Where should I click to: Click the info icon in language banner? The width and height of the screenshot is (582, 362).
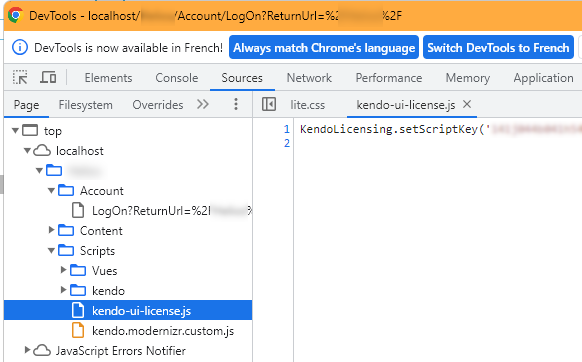20,48
